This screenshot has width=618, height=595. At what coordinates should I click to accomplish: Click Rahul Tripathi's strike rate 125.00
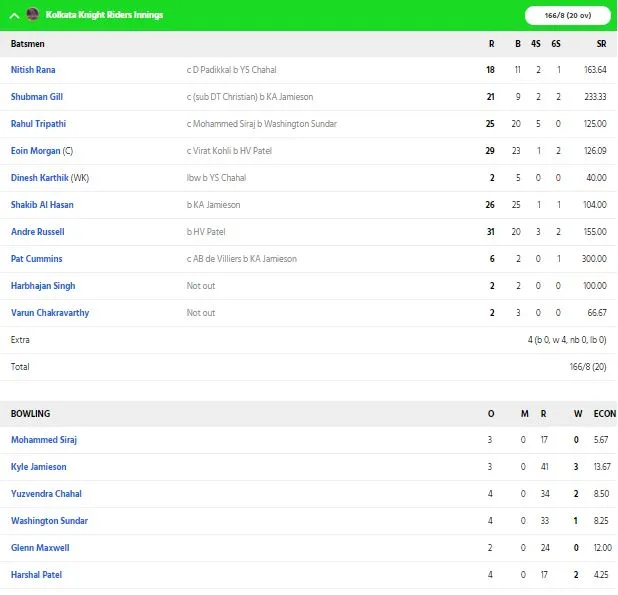click(x=595, y=124)
